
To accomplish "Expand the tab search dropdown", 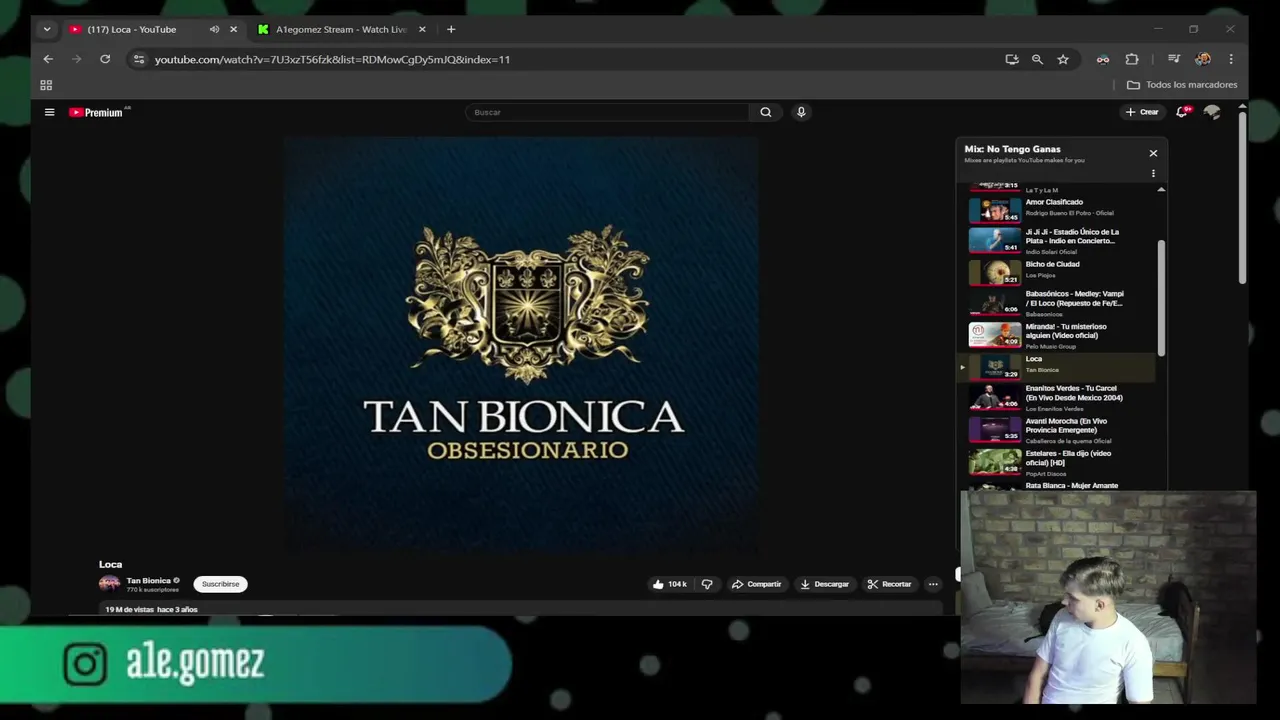I will 46,29.
